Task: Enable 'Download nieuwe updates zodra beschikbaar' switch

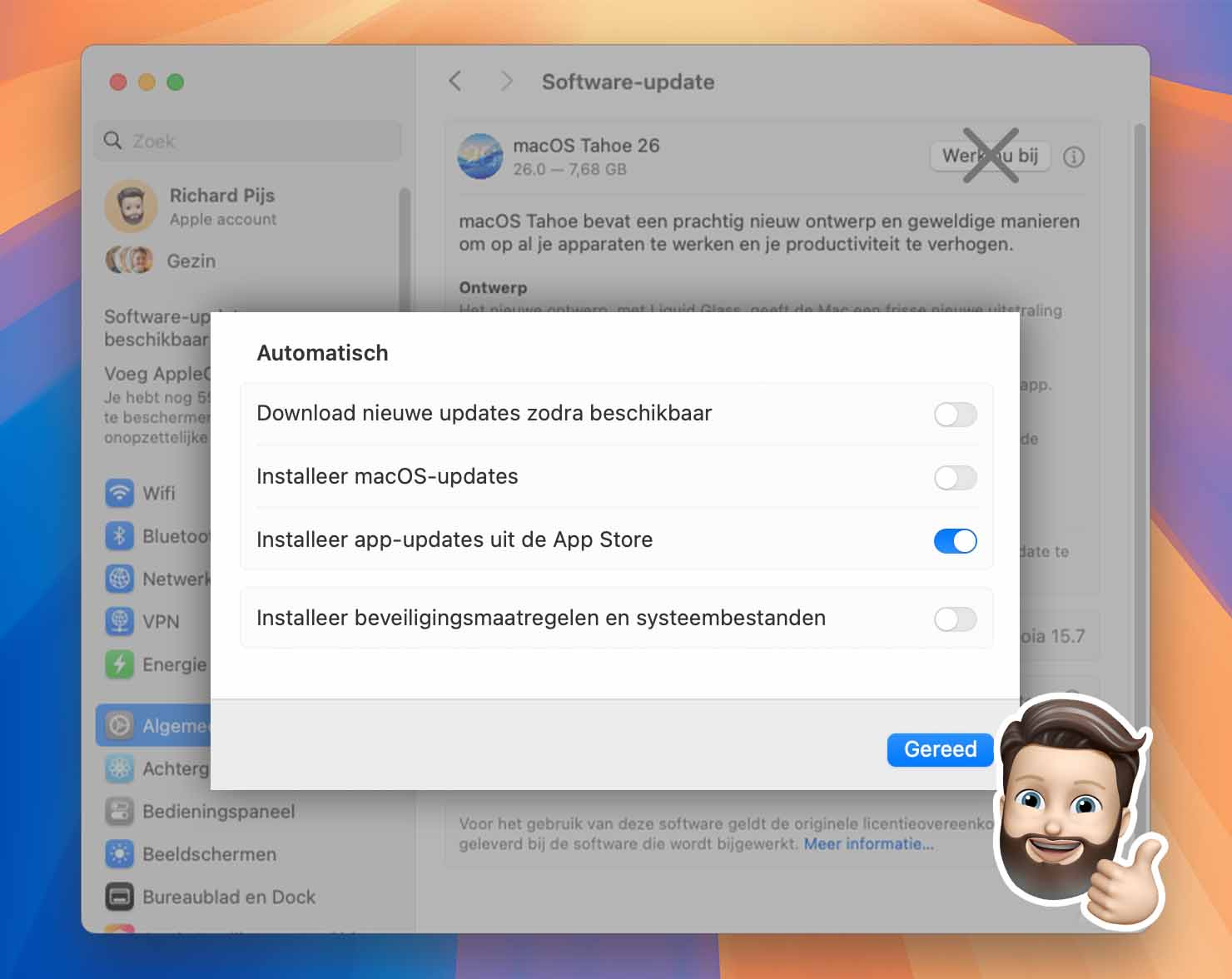Action: click(x=955, y=415)
